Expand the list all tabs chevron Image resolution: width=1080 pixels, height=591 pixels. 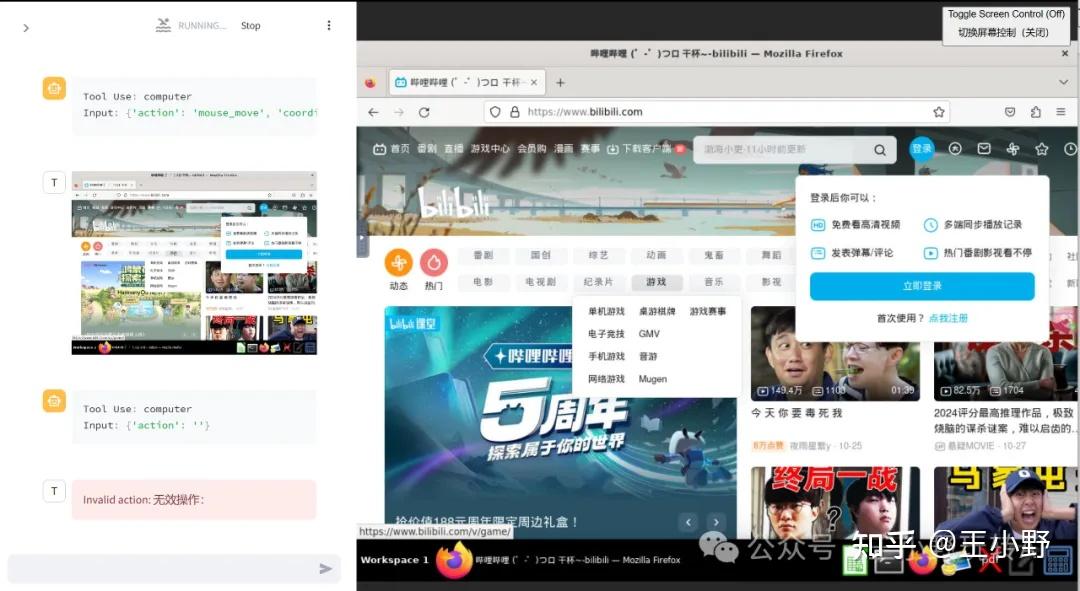[1063, 82]
